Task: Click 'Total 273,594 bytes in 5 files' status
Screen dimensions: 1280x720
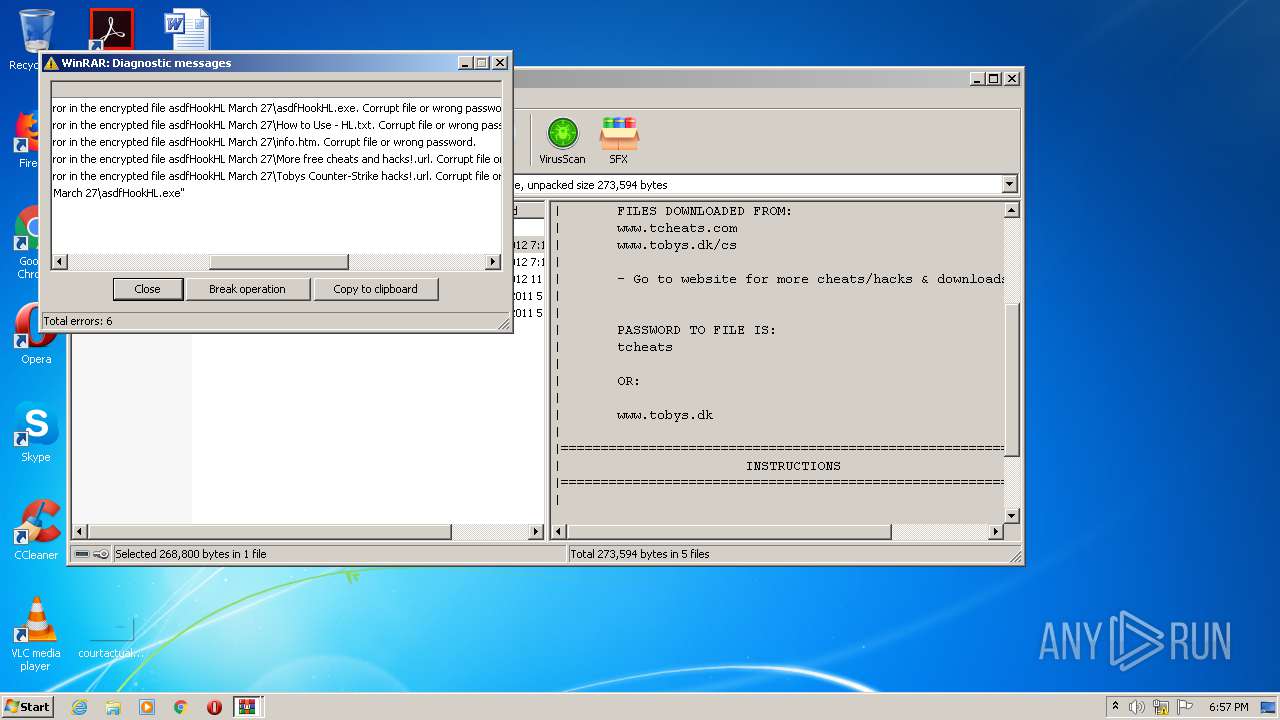Action: pos(640,554)
